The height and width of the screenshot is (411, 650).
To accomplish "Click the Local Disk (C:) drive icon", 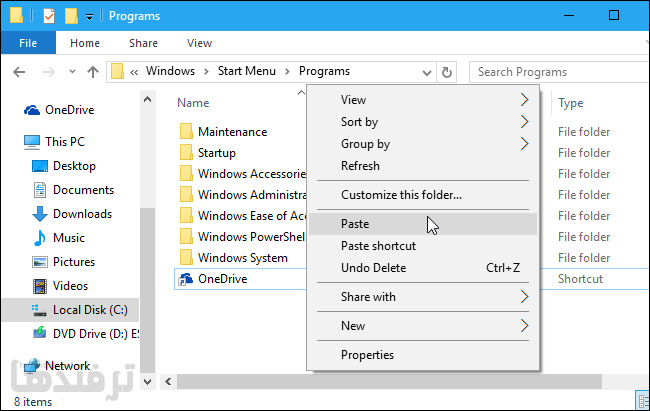I will coord(39,310).
